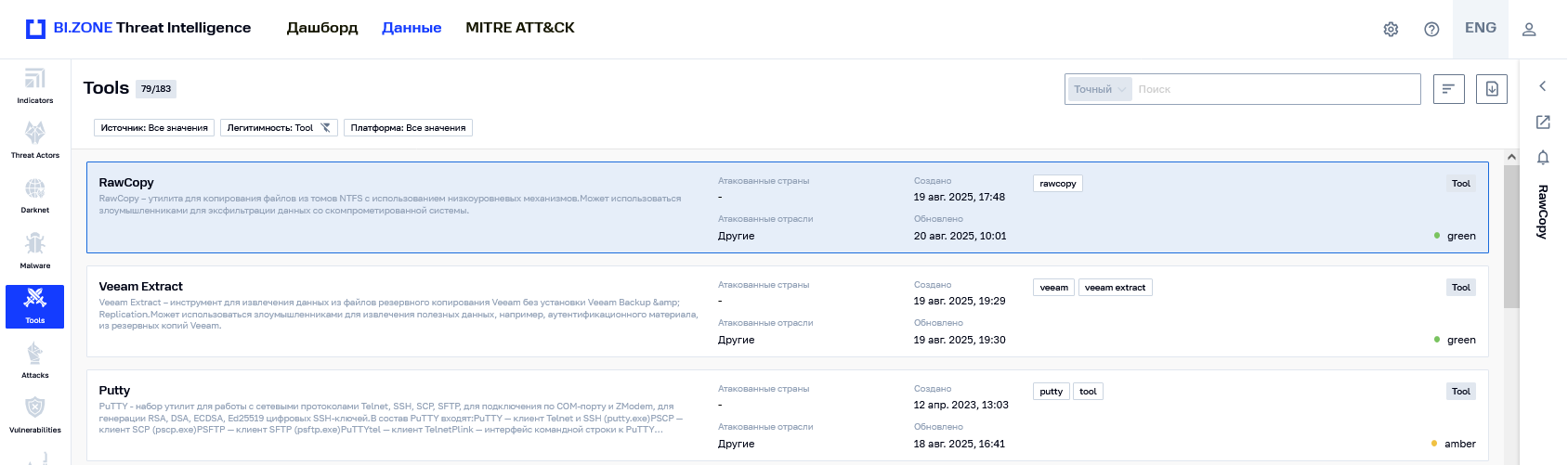
Task: Click the veeam extract tag
Action: pos(1116,288)
